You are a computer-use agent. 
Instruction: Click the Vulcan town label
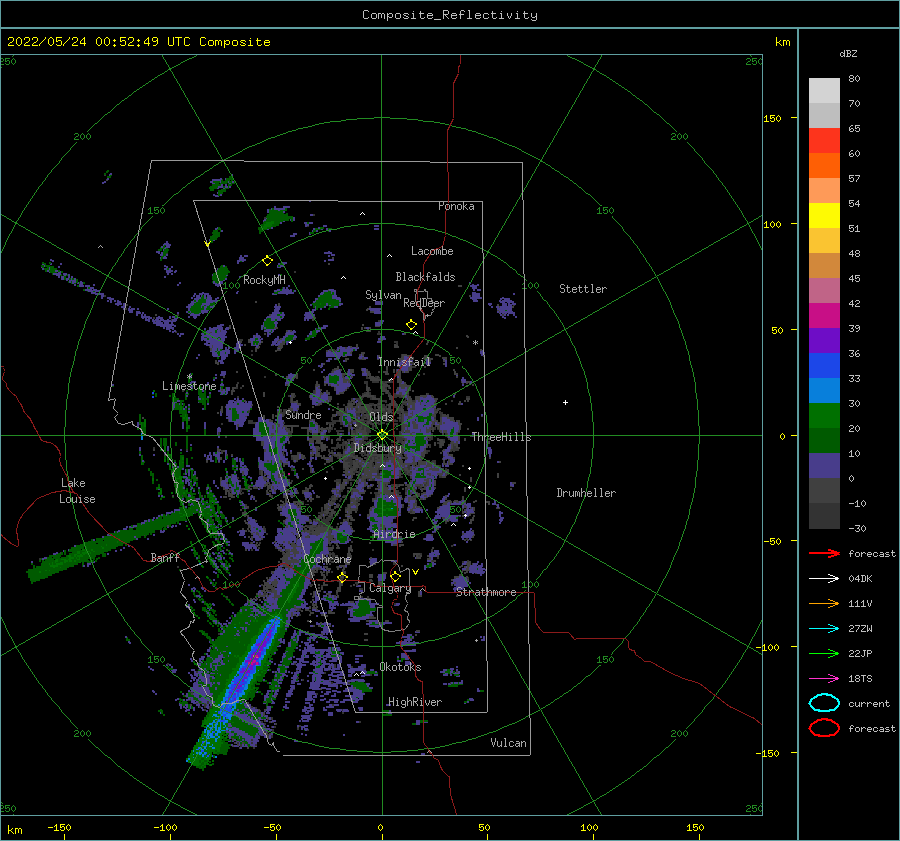point(509,743)
